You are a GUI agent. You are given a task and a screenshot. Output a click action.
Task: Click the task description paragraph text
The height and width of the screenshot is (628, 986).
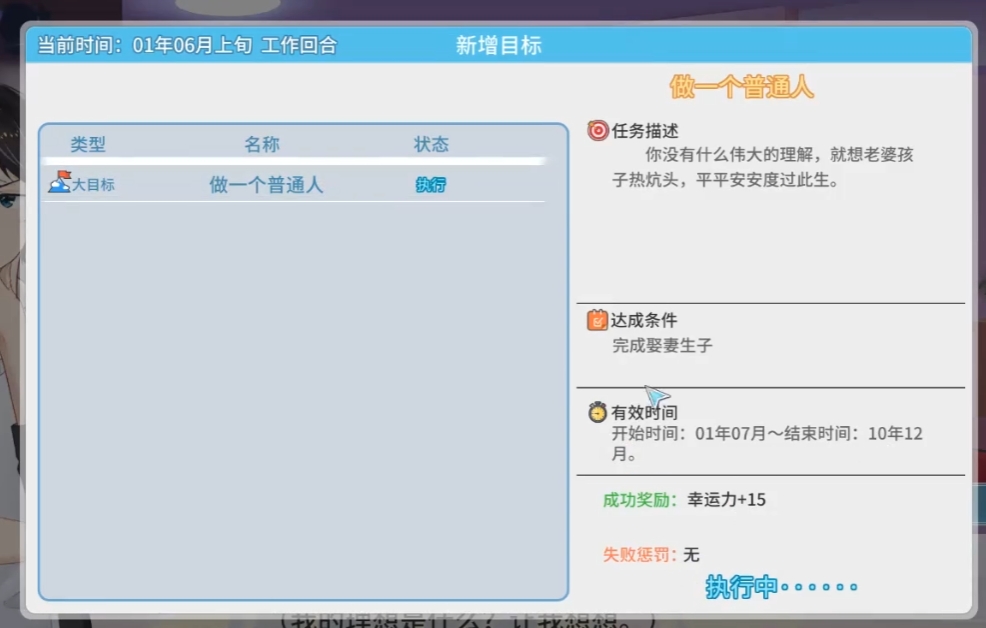(762, 168)
